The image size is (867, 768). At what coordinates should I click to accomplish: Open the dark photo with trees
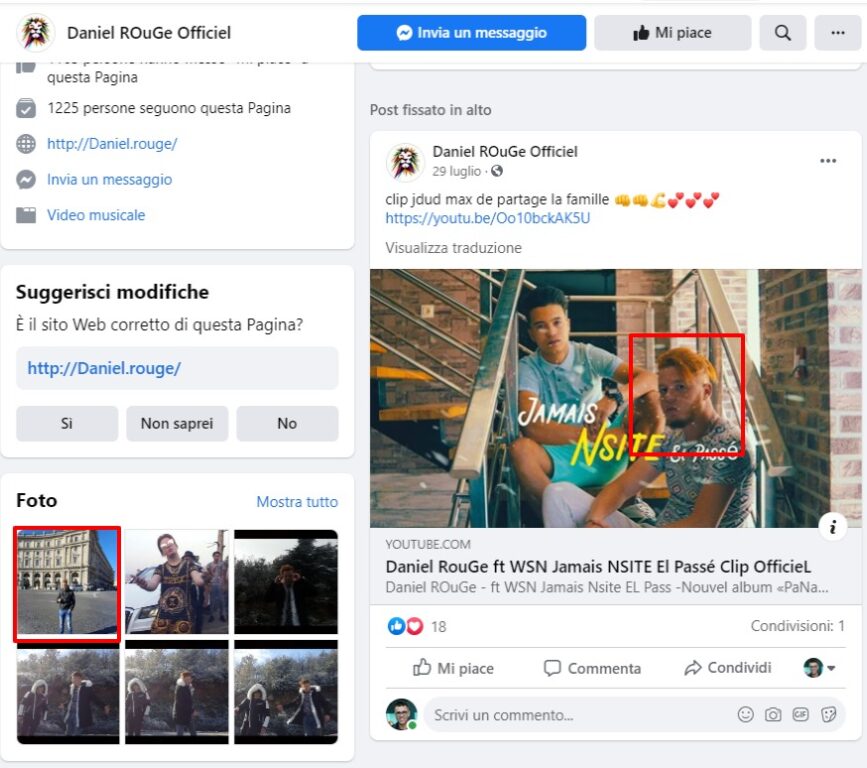pos(286,582)
